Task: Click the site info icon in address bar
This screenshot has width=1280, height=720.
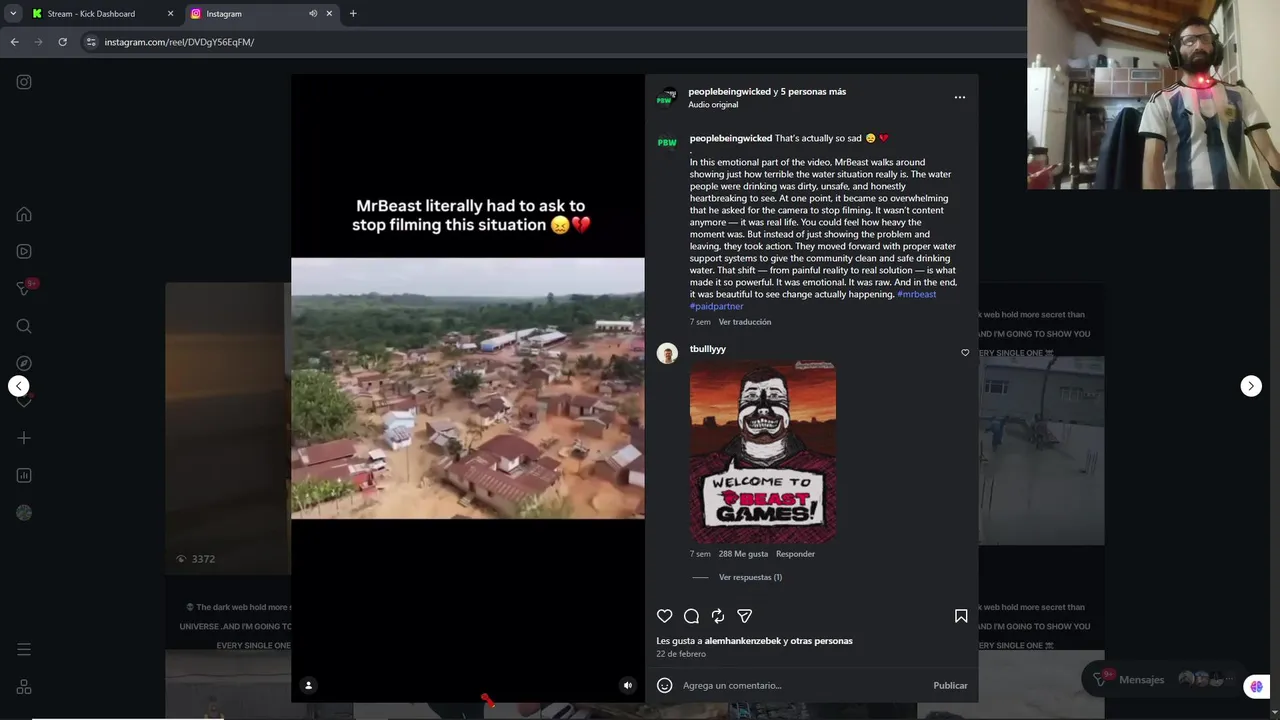Action: pyautogui.click(x=91, y=42)
